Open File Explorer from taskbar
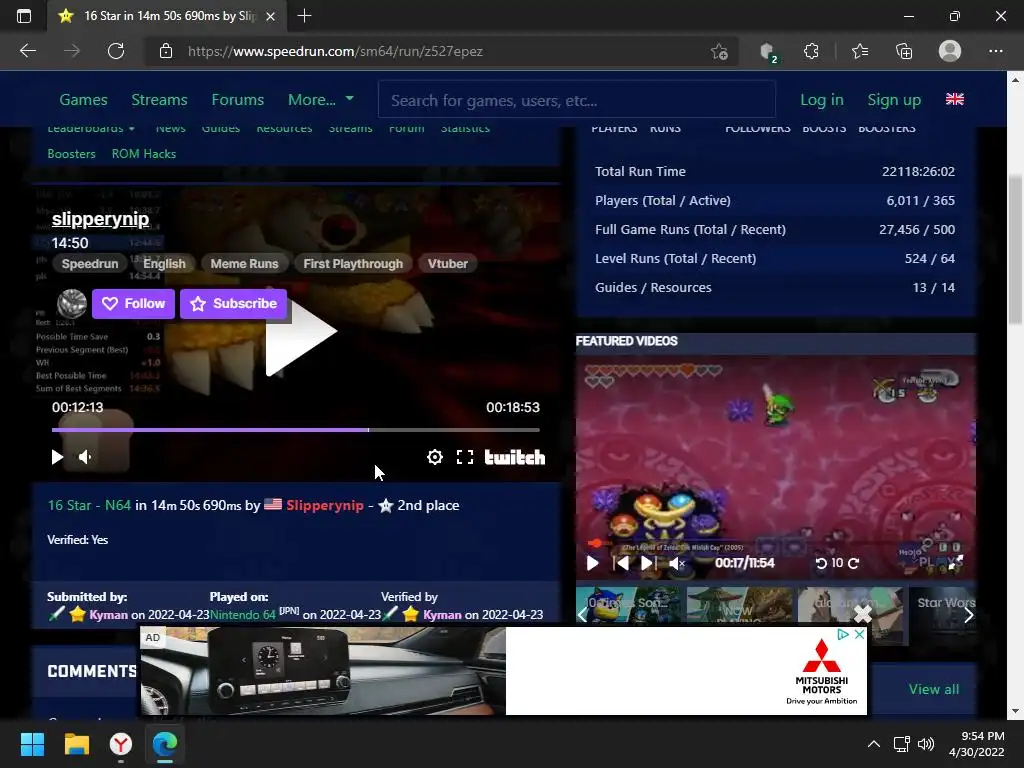 point(76,744)
